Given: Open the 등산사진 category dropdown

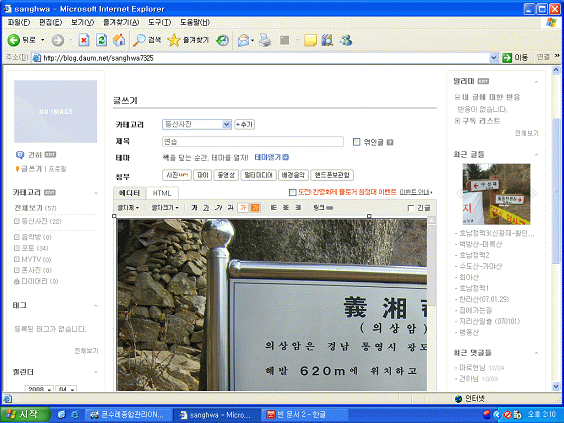Looking at the screenshot, I should click(x=197, y=124).
